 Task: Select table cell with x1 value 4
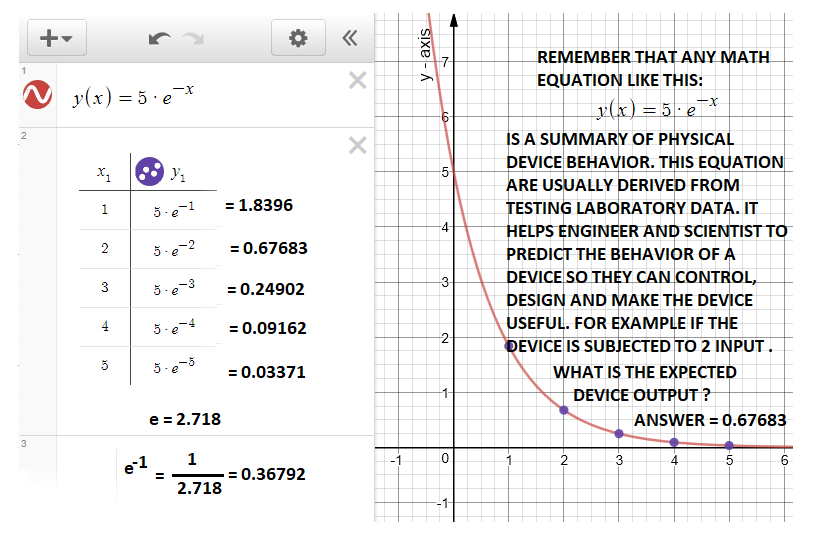pyautogui.click(x=104, y=327)
